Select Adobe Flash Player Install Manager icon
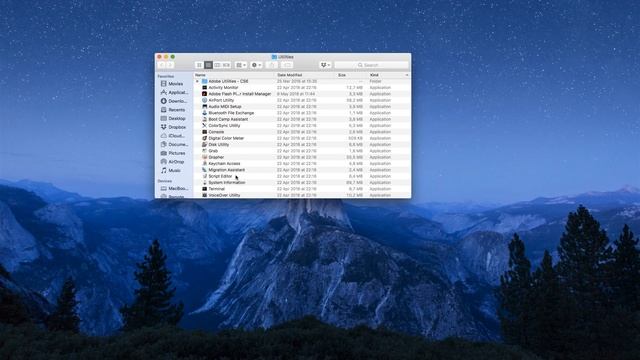The image size is (640, 360). pyautogui.click(x=204, y=94)
